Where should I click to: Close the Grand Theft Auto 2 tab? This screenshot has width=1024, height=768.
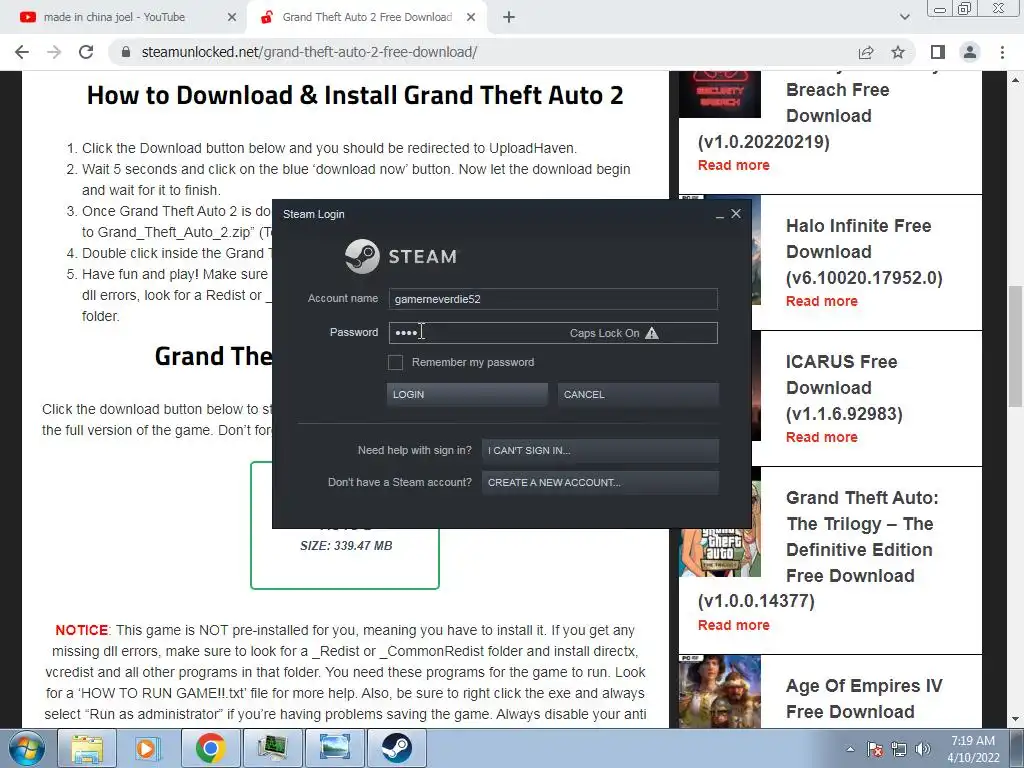pyautogui.click(x=471, y=18)
